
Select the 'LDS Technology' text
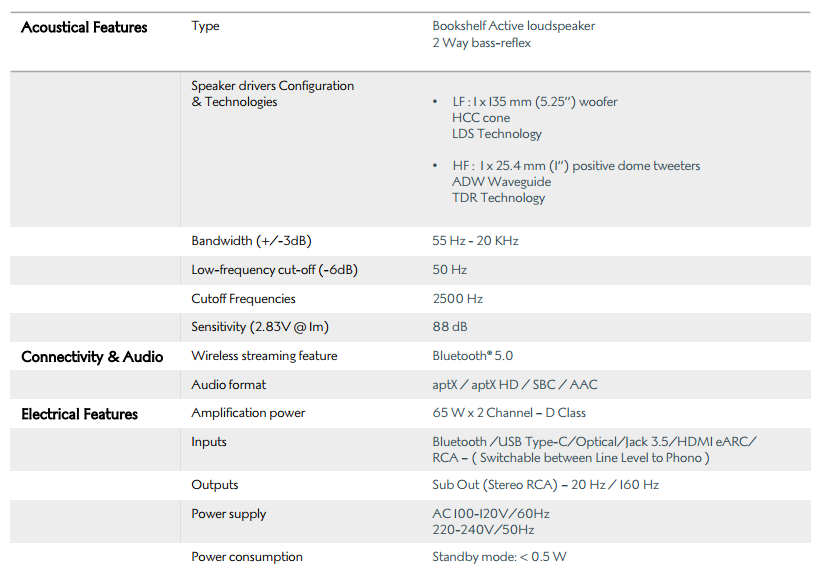tap(497, 134)
